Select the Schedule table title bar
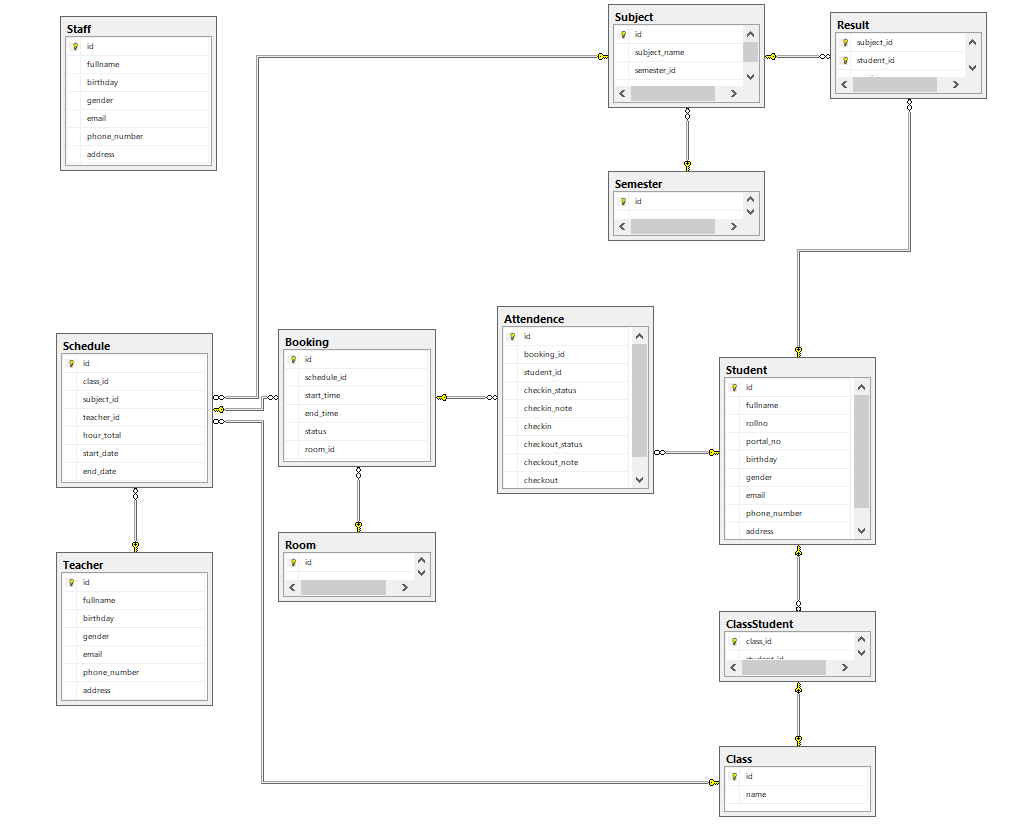The width and height of the screenshot is (1017, 832). [x=134, y=346]
